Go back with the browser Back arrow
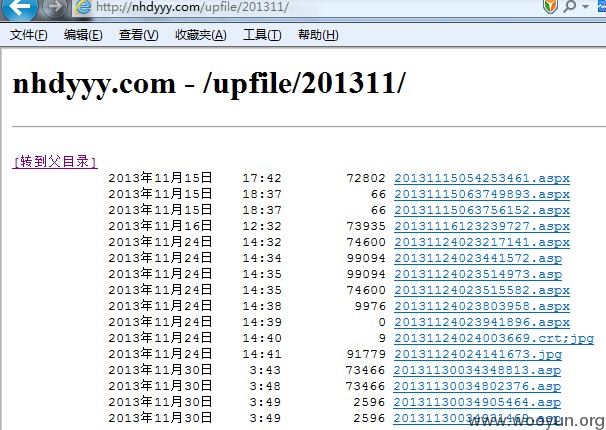The width and height of the screenshot is (606, 430). (19, 7)
